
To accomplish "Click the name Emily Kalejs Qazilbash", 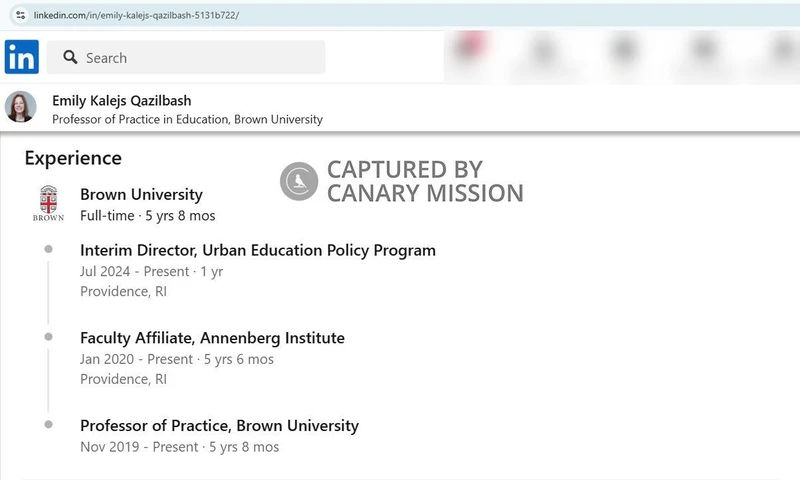I will coord(122,100).
